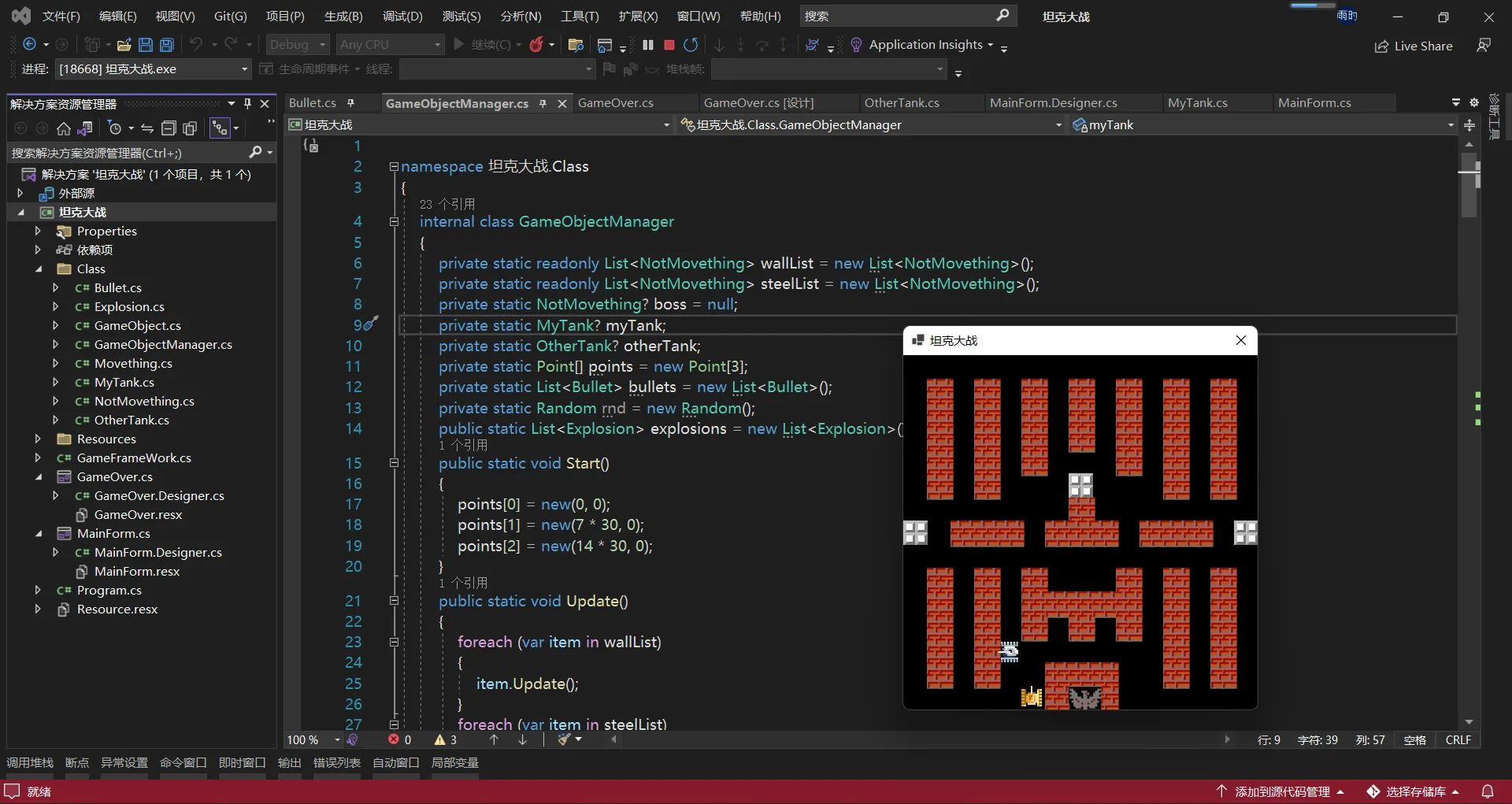Toggle Show All Files in Solution Explorer
This screenshot has width=1512, height=804.
190,128
